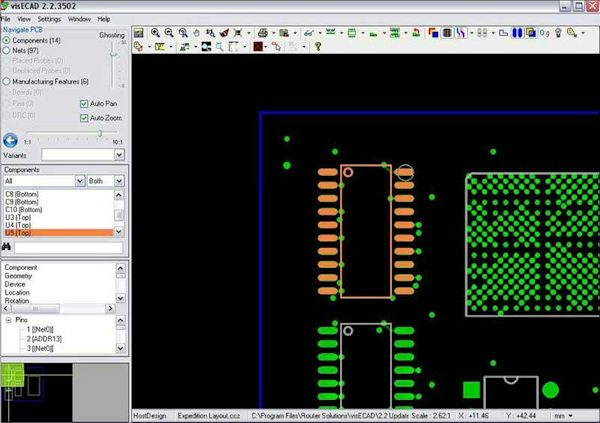The width and height of the screenshot is (600, 423).
Task: Open the File menu
Action: 6,19
